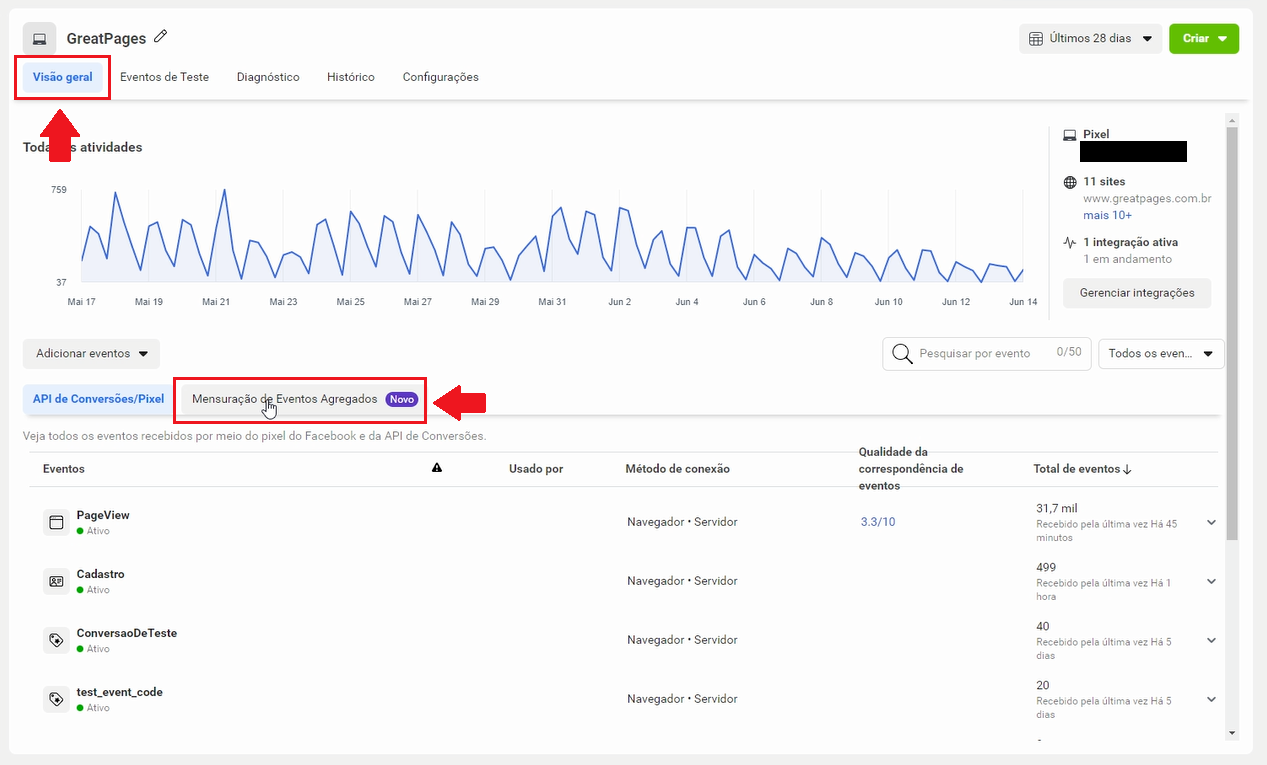Click the Cadastro event name
The height and width of the screenshot is (765, 1267).
coord(100,574)
